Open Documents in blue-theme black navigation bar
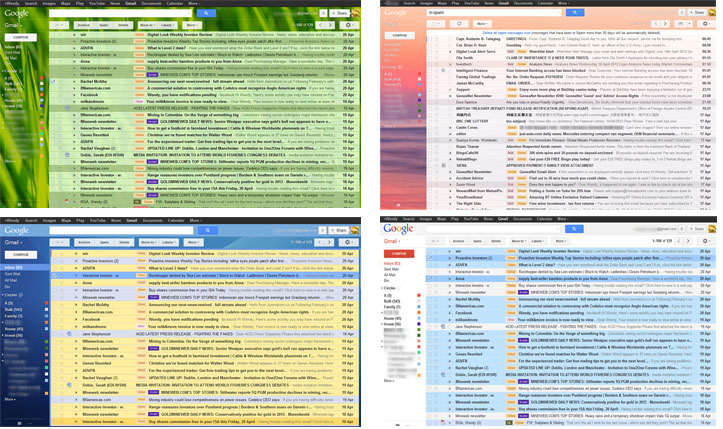The image size is (723, 429). [x=152, y=220]
